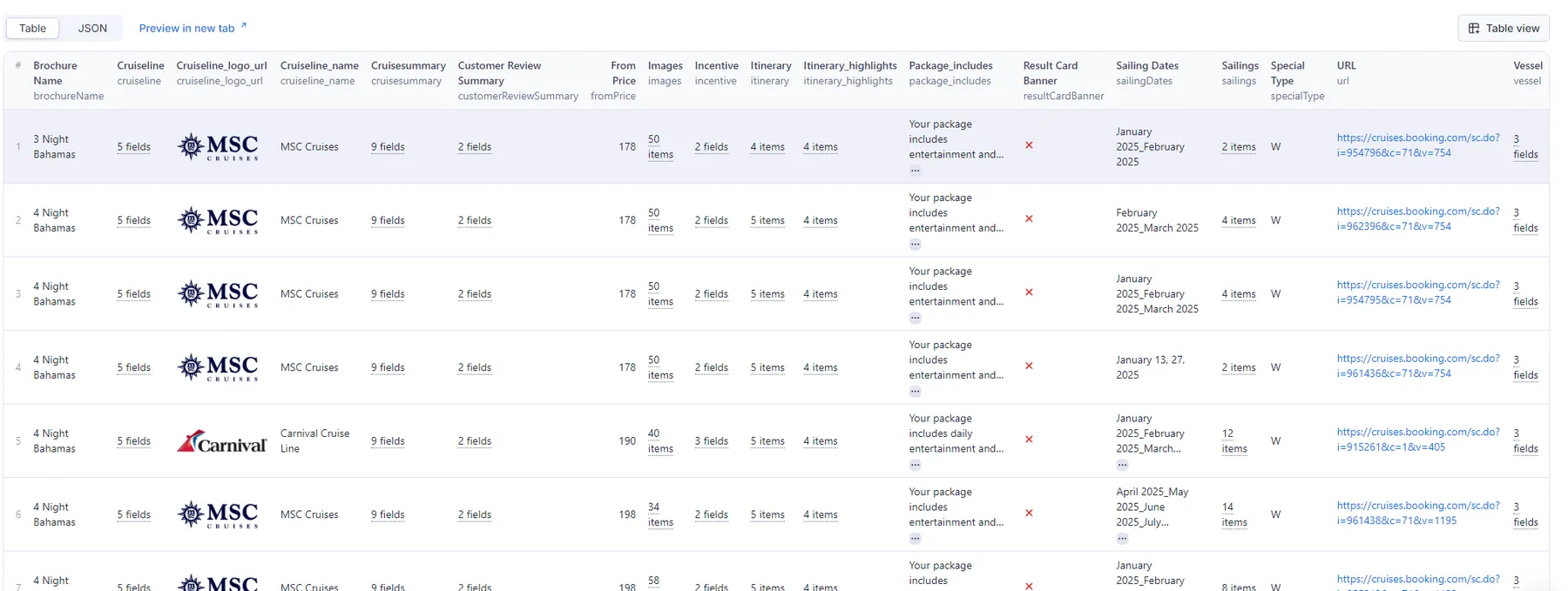Click the Cruiseline_logo_url column header
Image resolution: width=1568 pixels, height=591 pixels.
tap(222, 73)
